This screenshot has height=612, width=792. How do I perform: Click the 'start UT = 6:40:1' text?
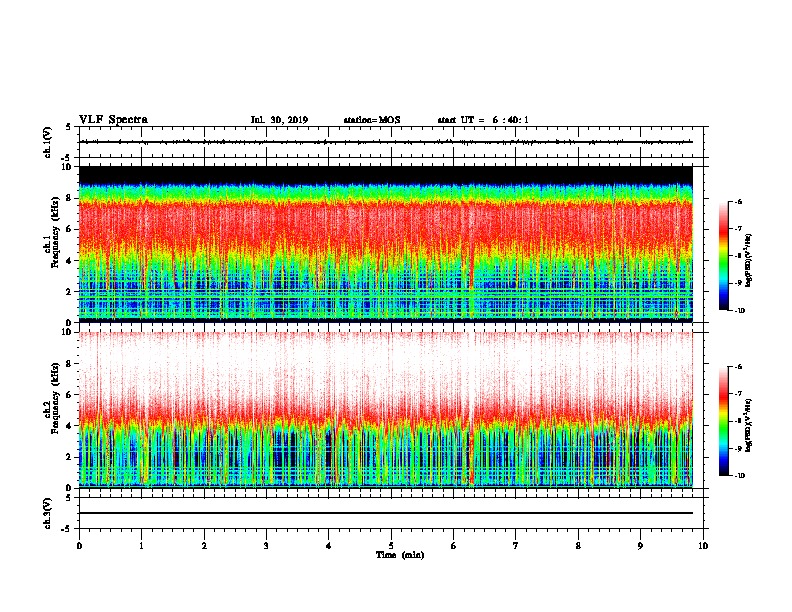tap(483, 120)
